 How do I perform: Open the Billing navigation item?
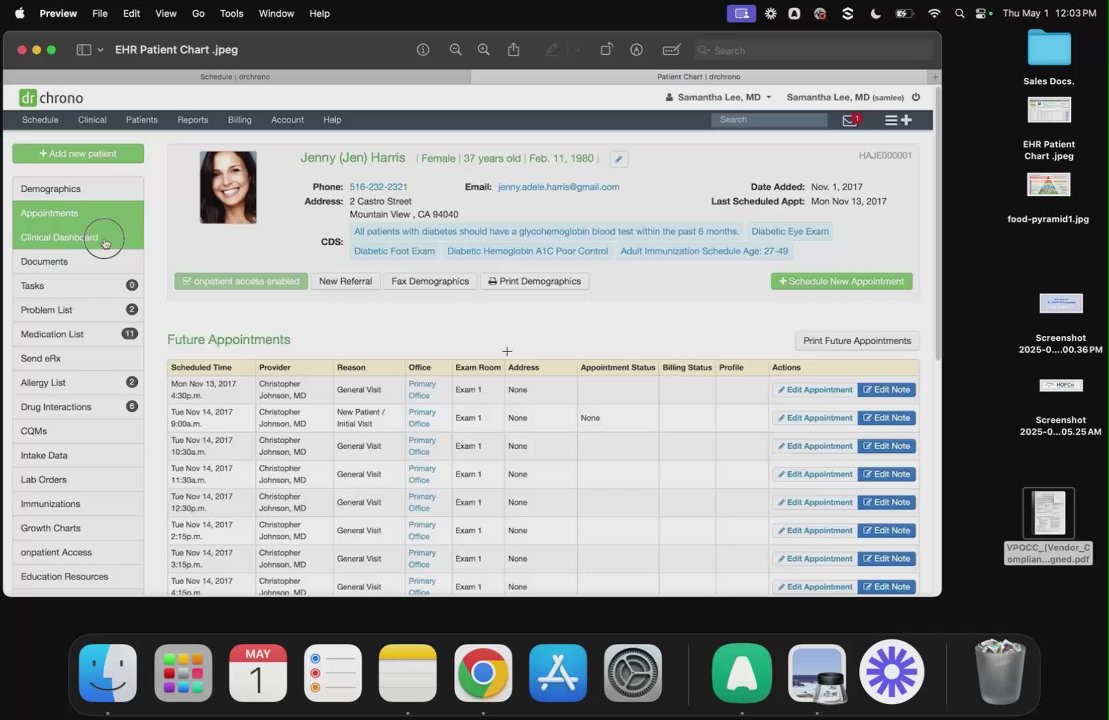240,120
